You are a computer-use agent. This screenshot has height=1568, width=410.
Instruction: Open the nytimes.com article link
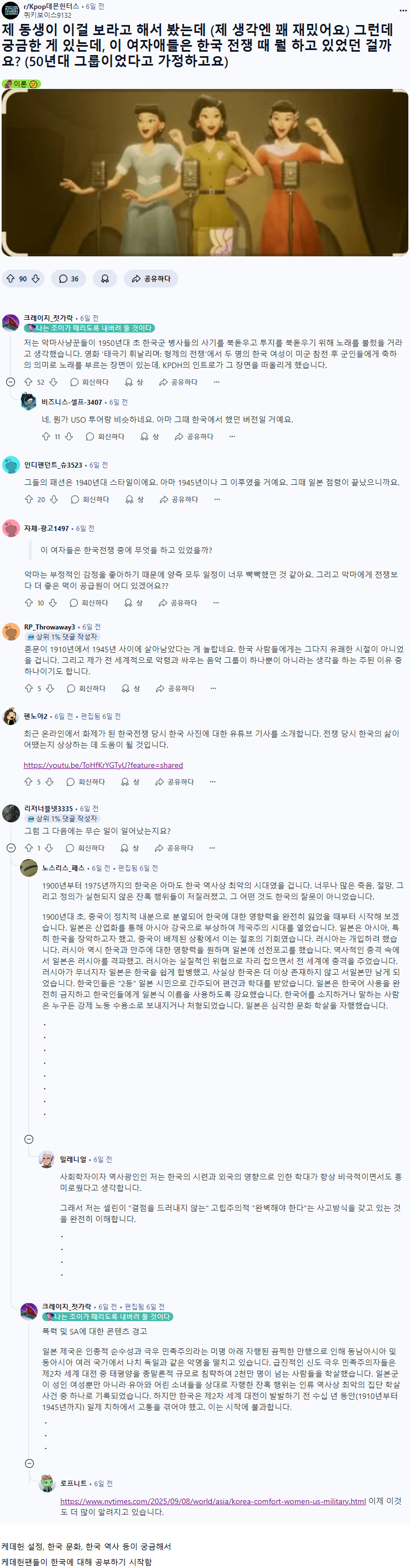pos(213,1502)
